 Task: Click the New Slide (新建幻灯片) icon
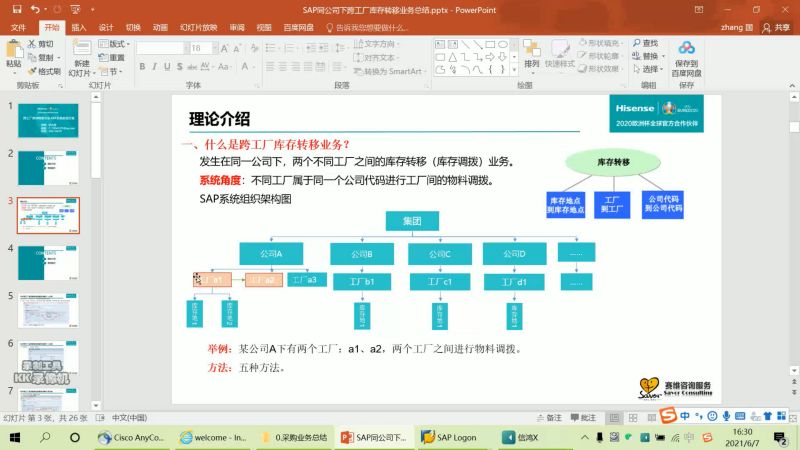point(82,48)
